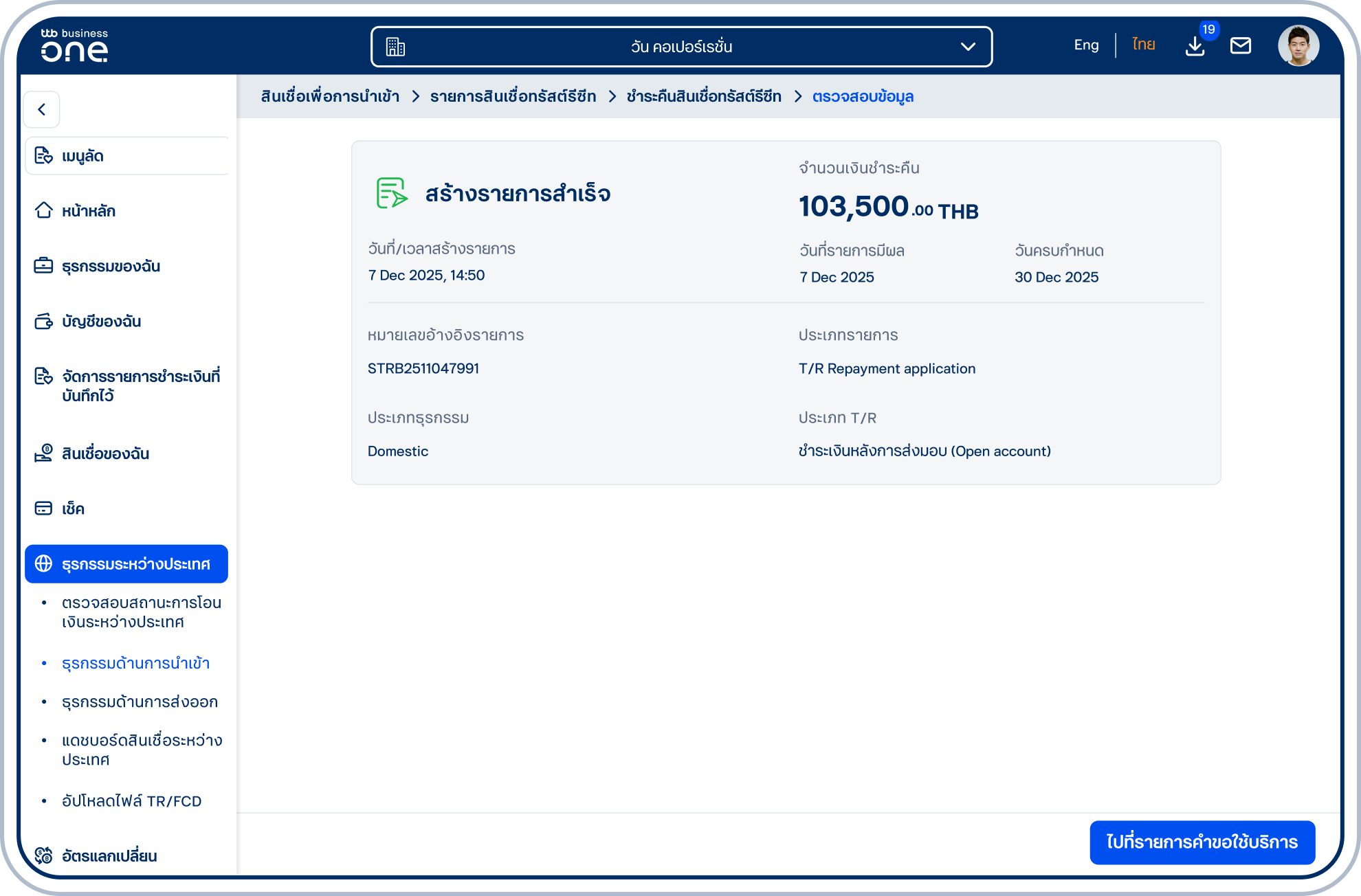Open the mail envelope icon
1361x896 pixels.
click(1241, 46)
